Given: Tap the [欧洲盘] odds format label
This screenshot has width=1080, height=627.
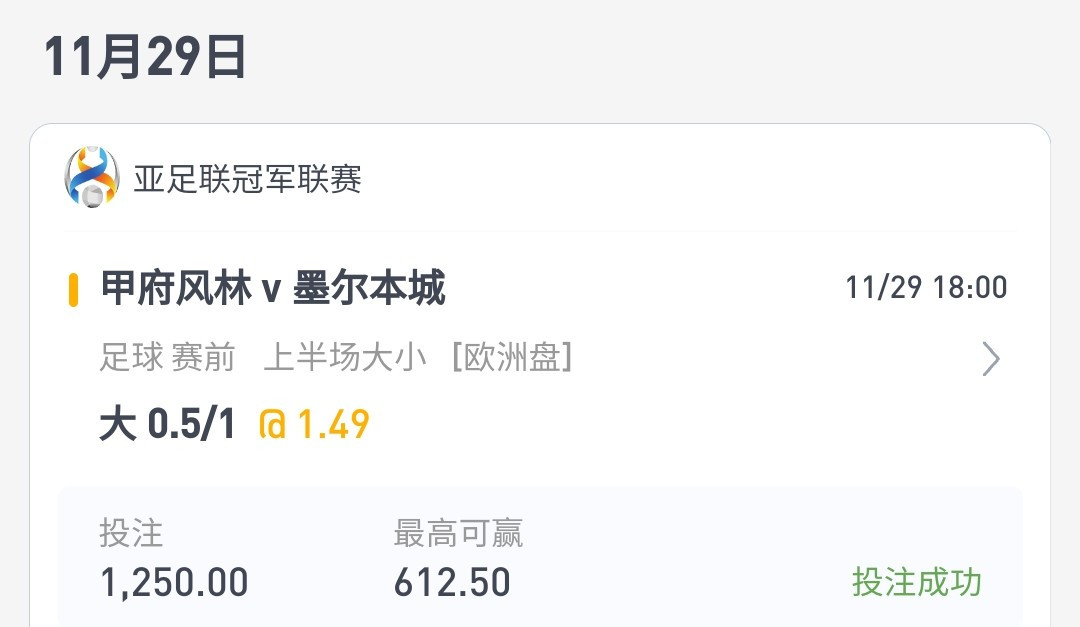Looking at the screenshot, I should [512, 358].
